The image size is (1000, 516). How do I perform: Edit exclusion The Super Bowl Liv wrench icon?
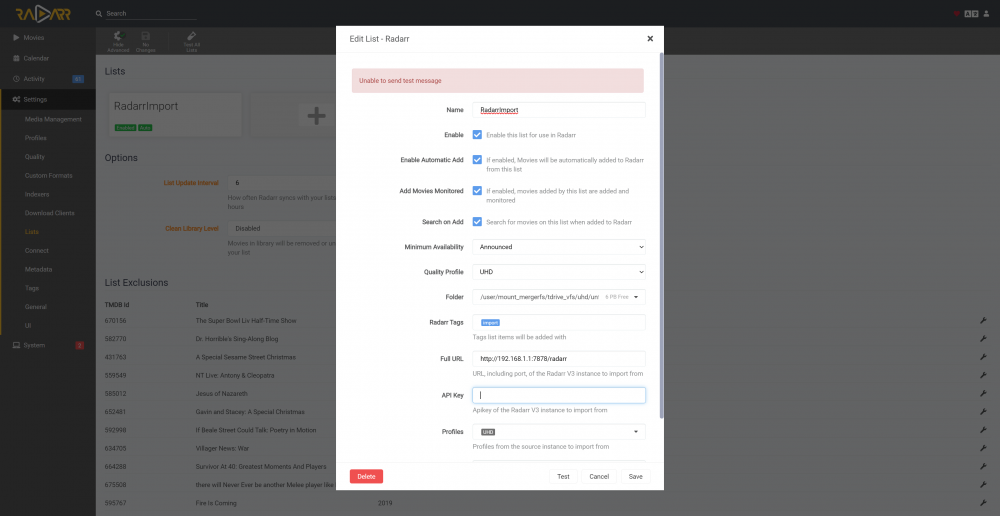pos(983,320)
